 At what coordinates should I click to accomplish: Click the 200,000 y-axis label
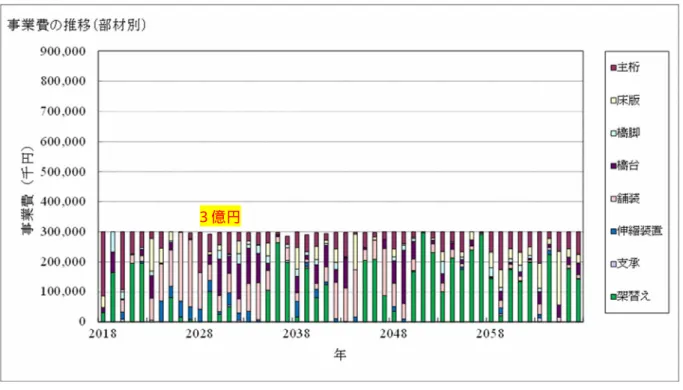[x=63, y=262]
